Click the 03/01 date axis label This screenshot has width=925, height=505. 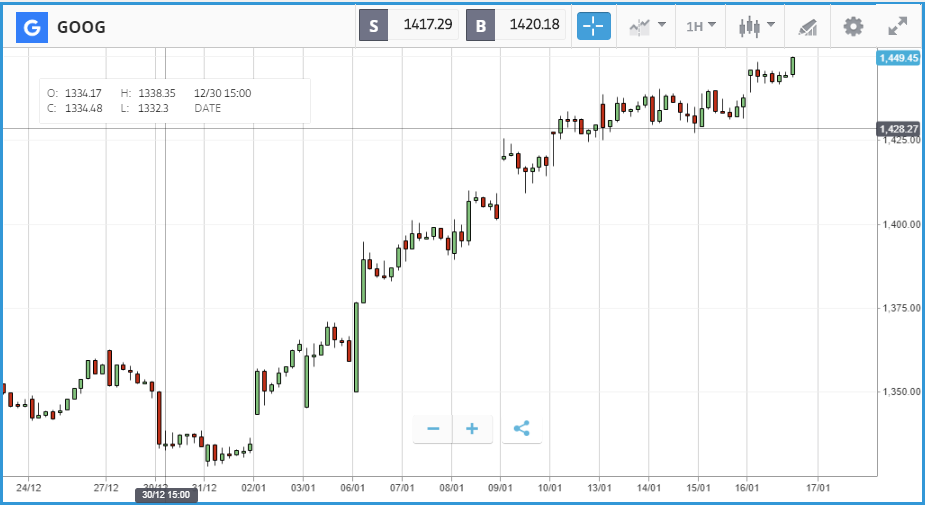[303, 488]
